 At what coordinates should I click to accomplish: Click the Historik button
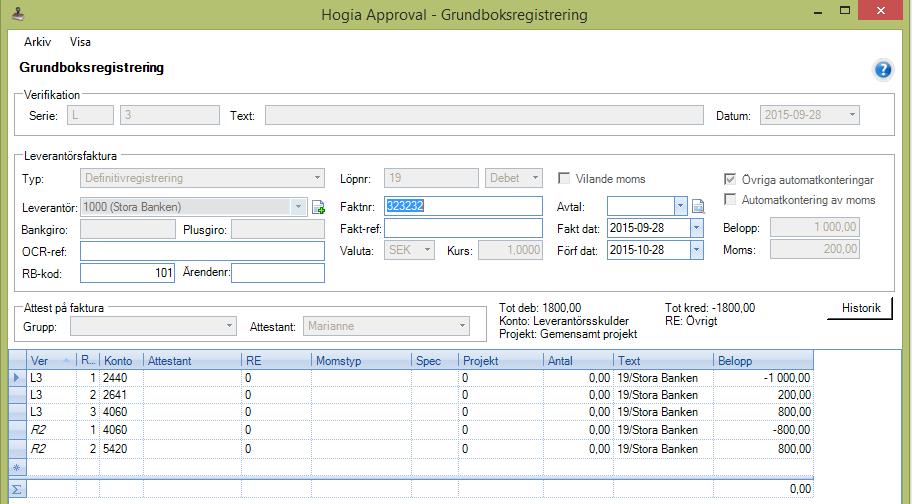860,308
